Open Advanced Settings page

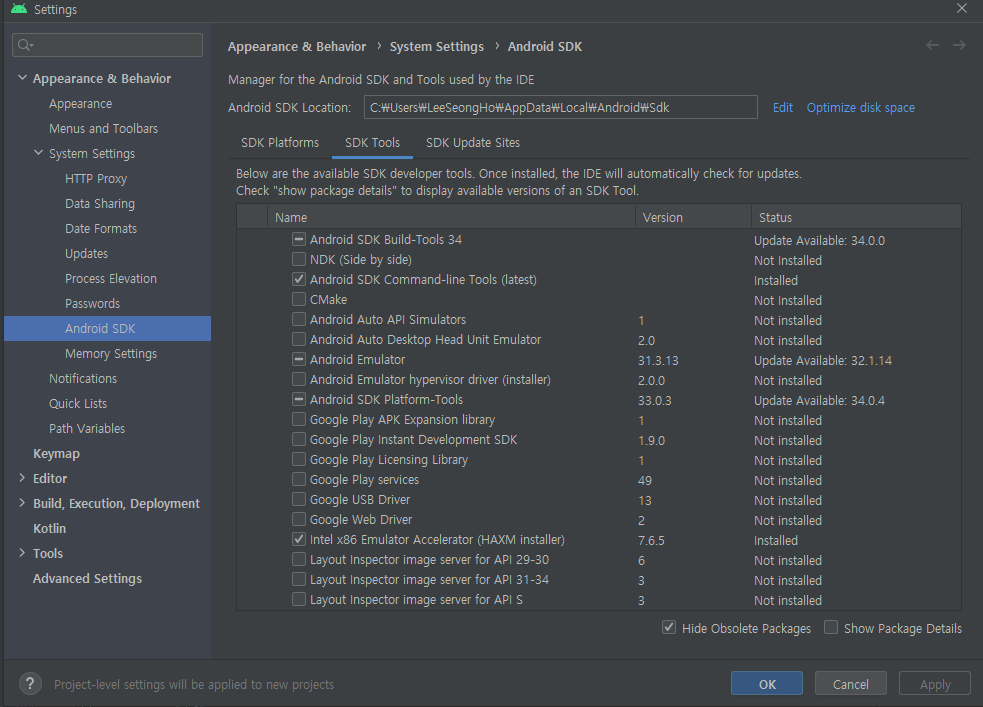87,579
